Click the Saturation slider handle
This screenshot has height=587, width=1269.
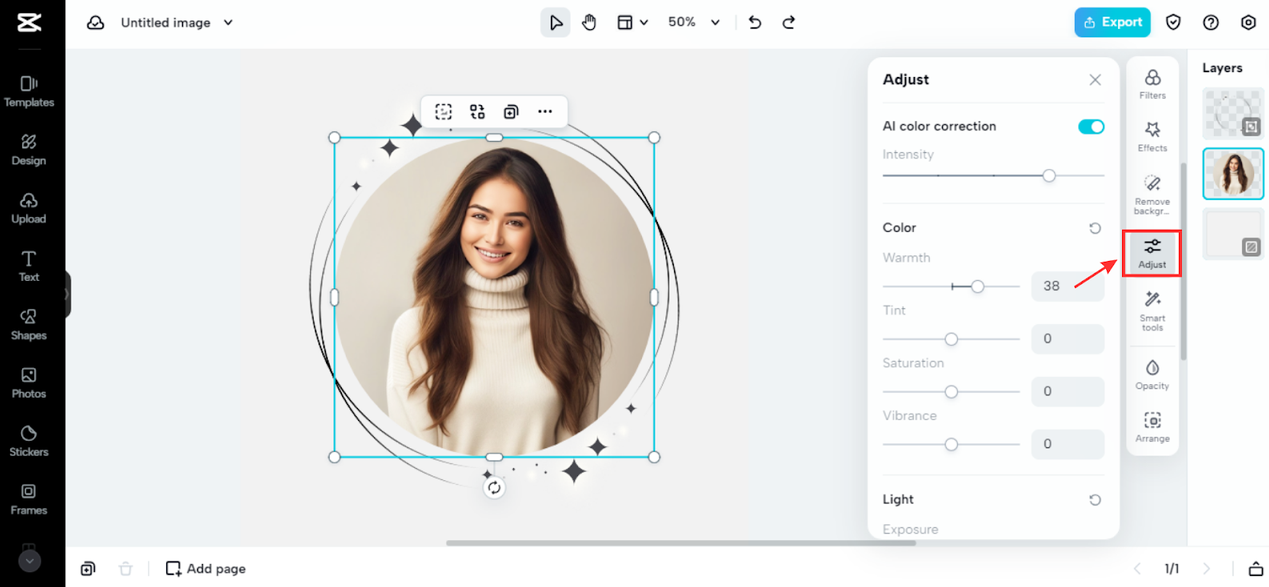[952, 392]
